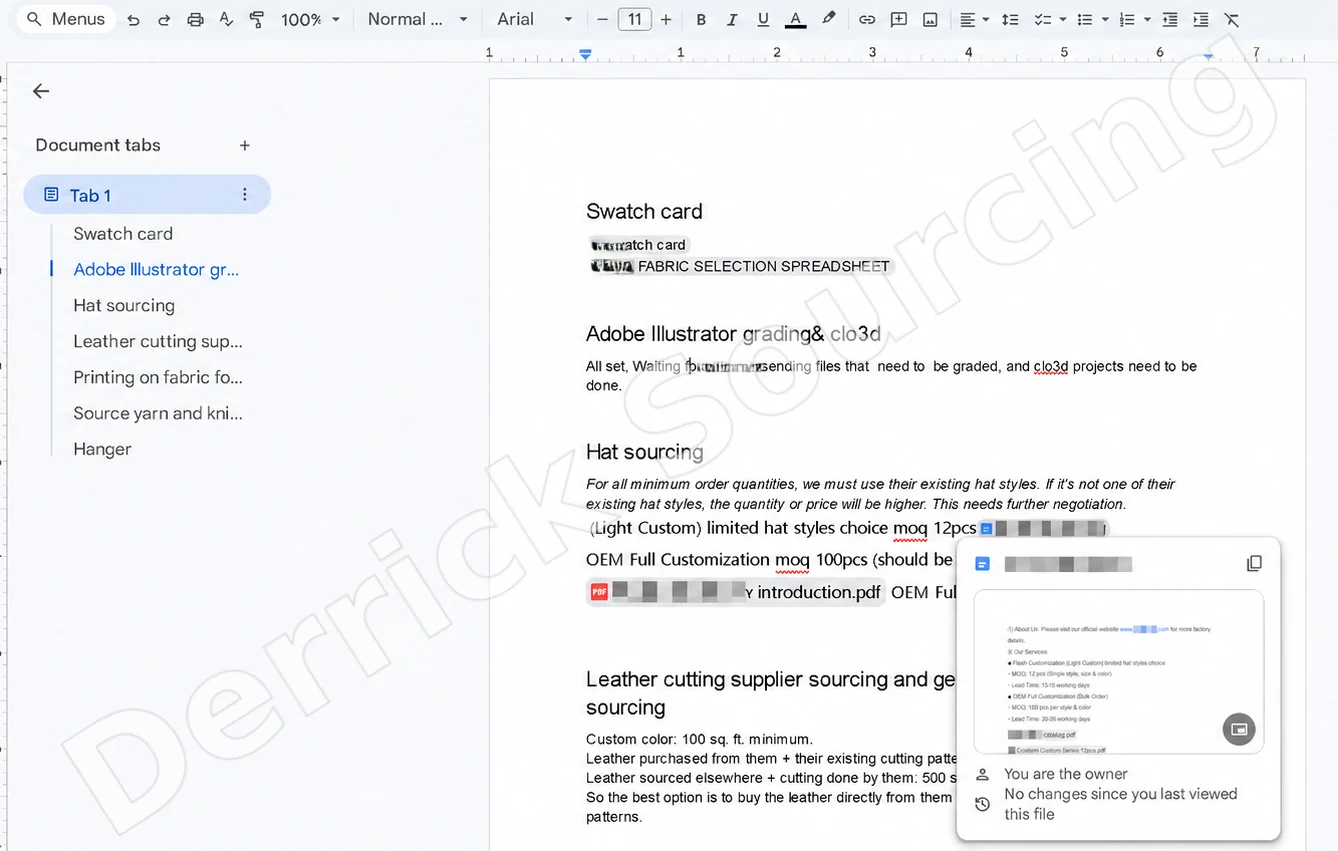Screen dimensions: 1338x851
Task: Toggle underline formatting
Action: tap(764, 20)
